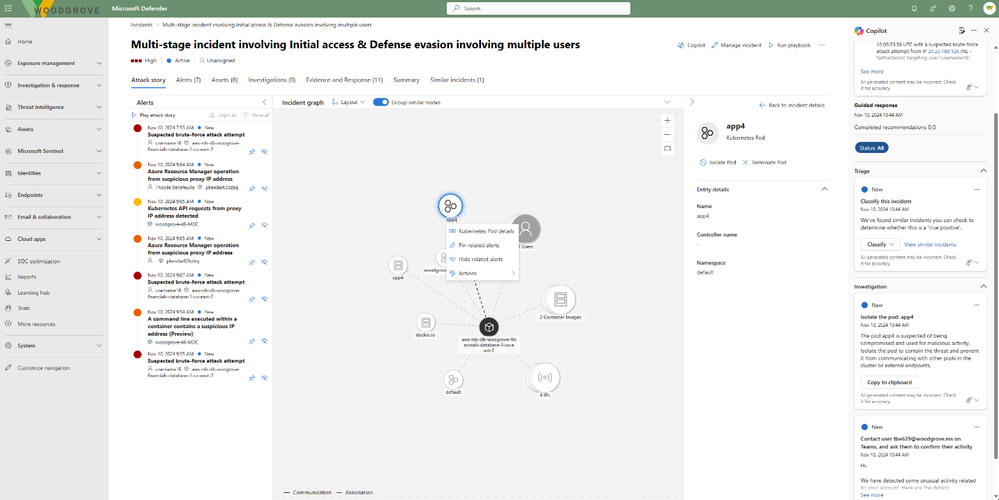
Task: Open more options on Contact user card
Action: tap(976, 427)
